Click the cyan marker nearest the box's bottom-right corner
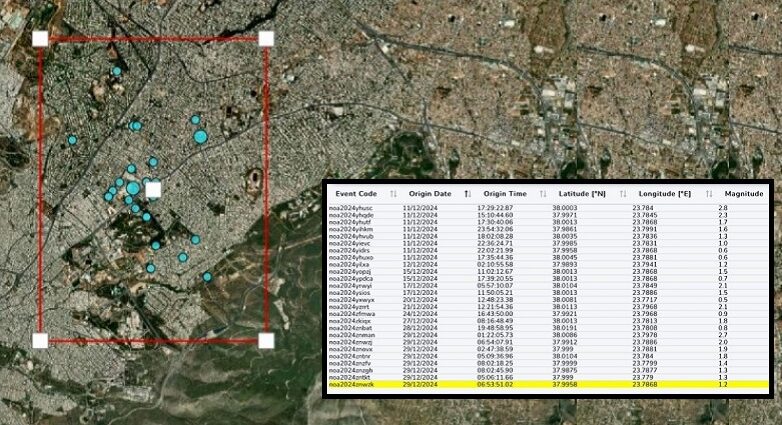 click(207, 277)
